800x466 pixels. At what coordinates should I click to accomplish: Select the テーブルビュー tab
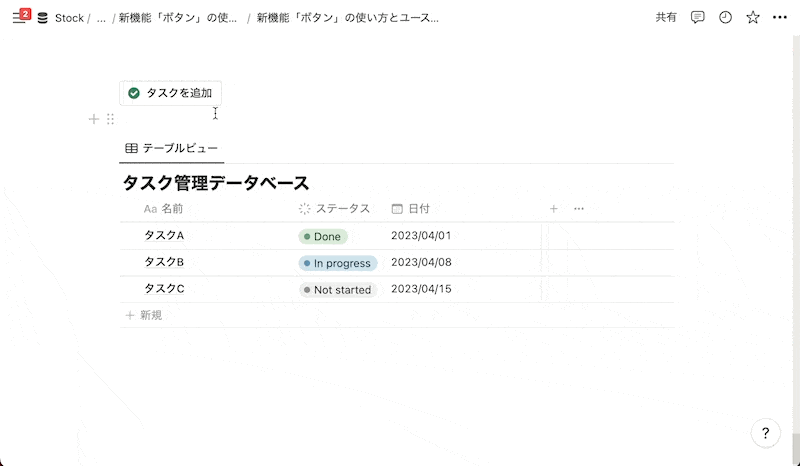(171, 148)
